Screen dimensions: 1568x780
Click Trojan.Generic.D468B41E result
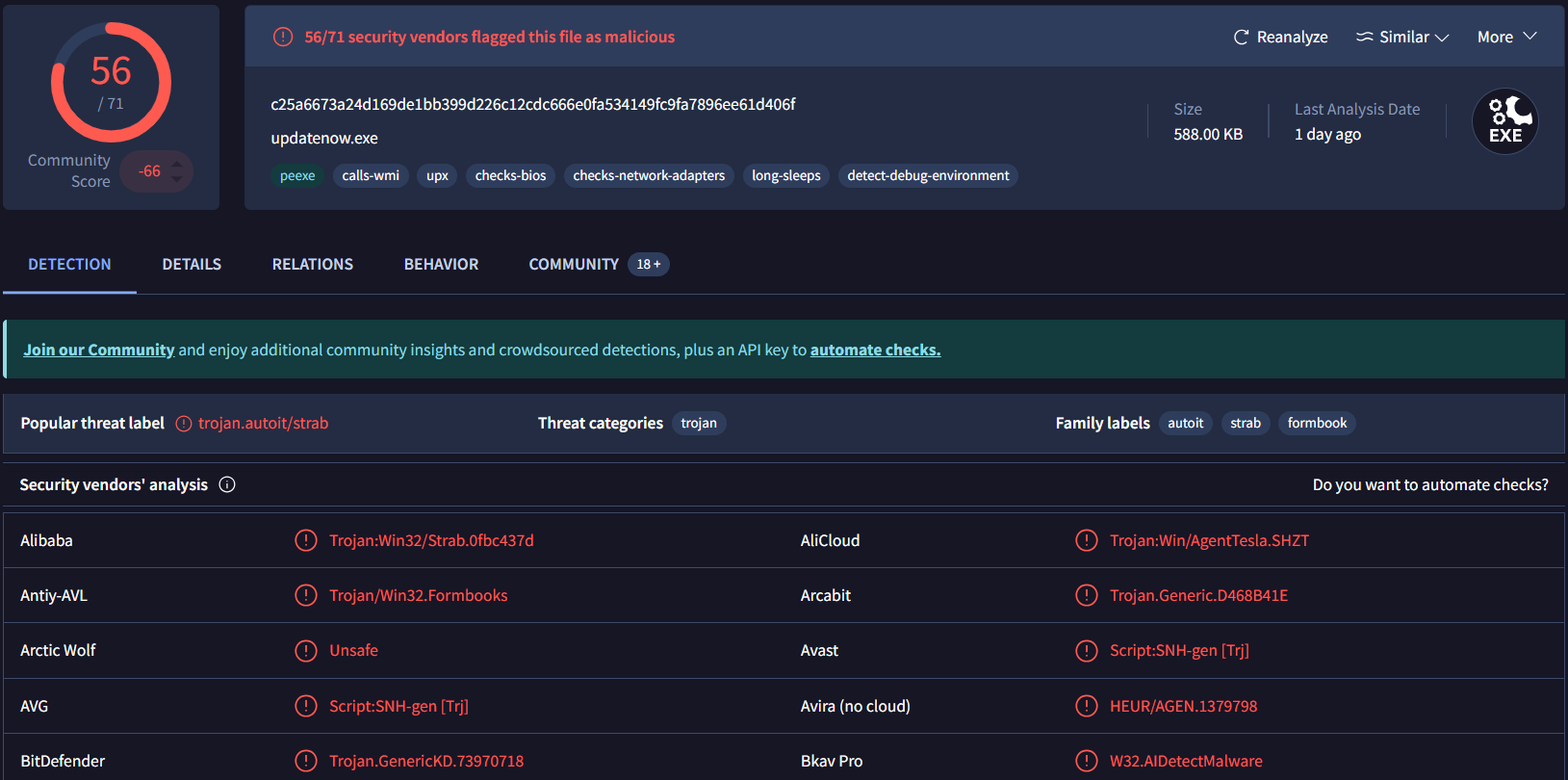(1198, 595)
